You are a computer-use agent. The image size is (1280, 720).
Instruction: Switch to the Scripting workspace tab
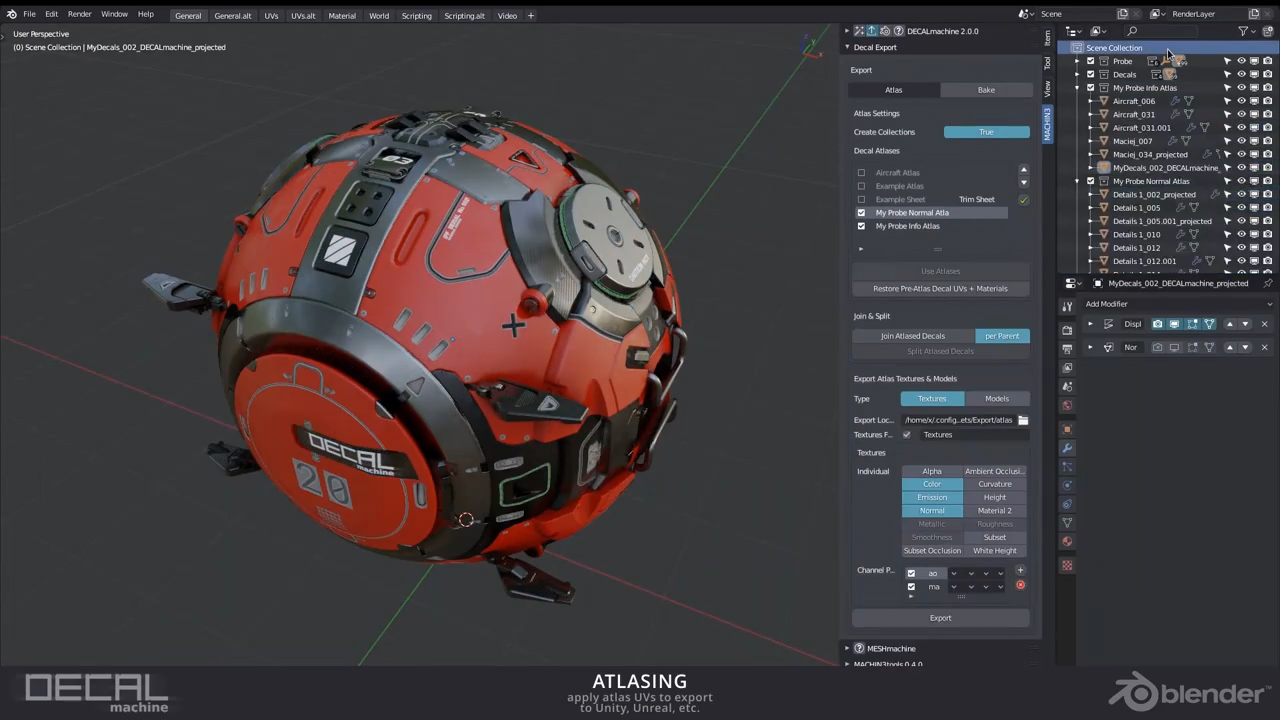pos(416,16)
